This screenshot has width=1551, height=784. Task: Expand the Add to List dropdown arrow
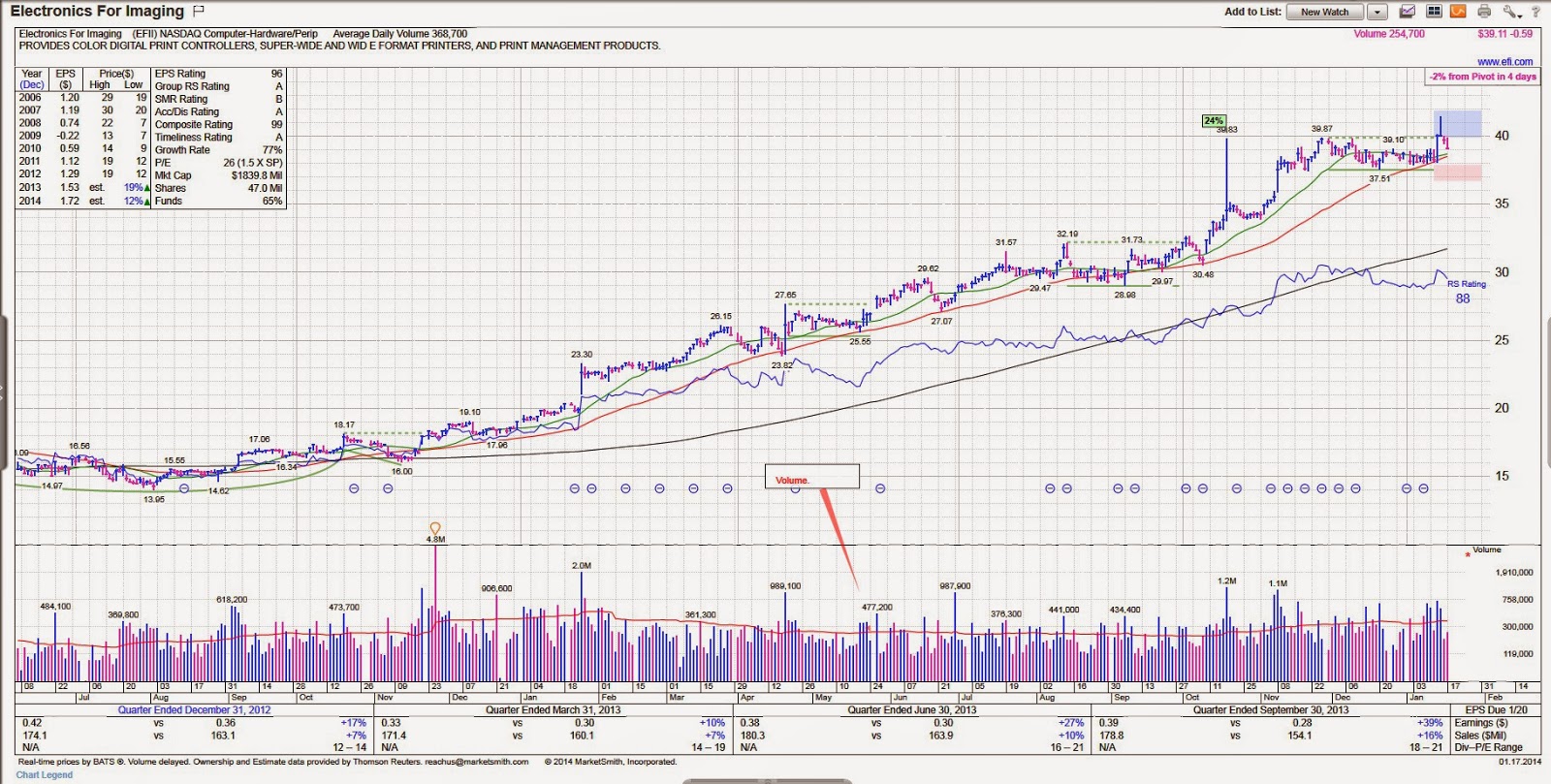point(1377,13)
